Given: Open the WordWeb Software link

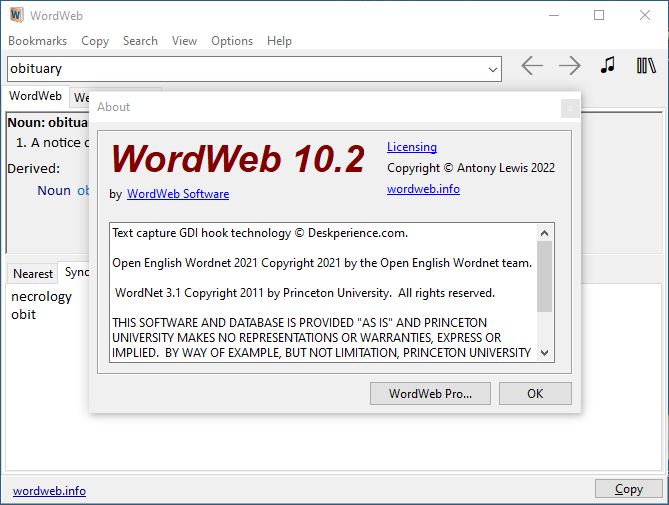Looking at the screenshot, I should click(178, 194).
